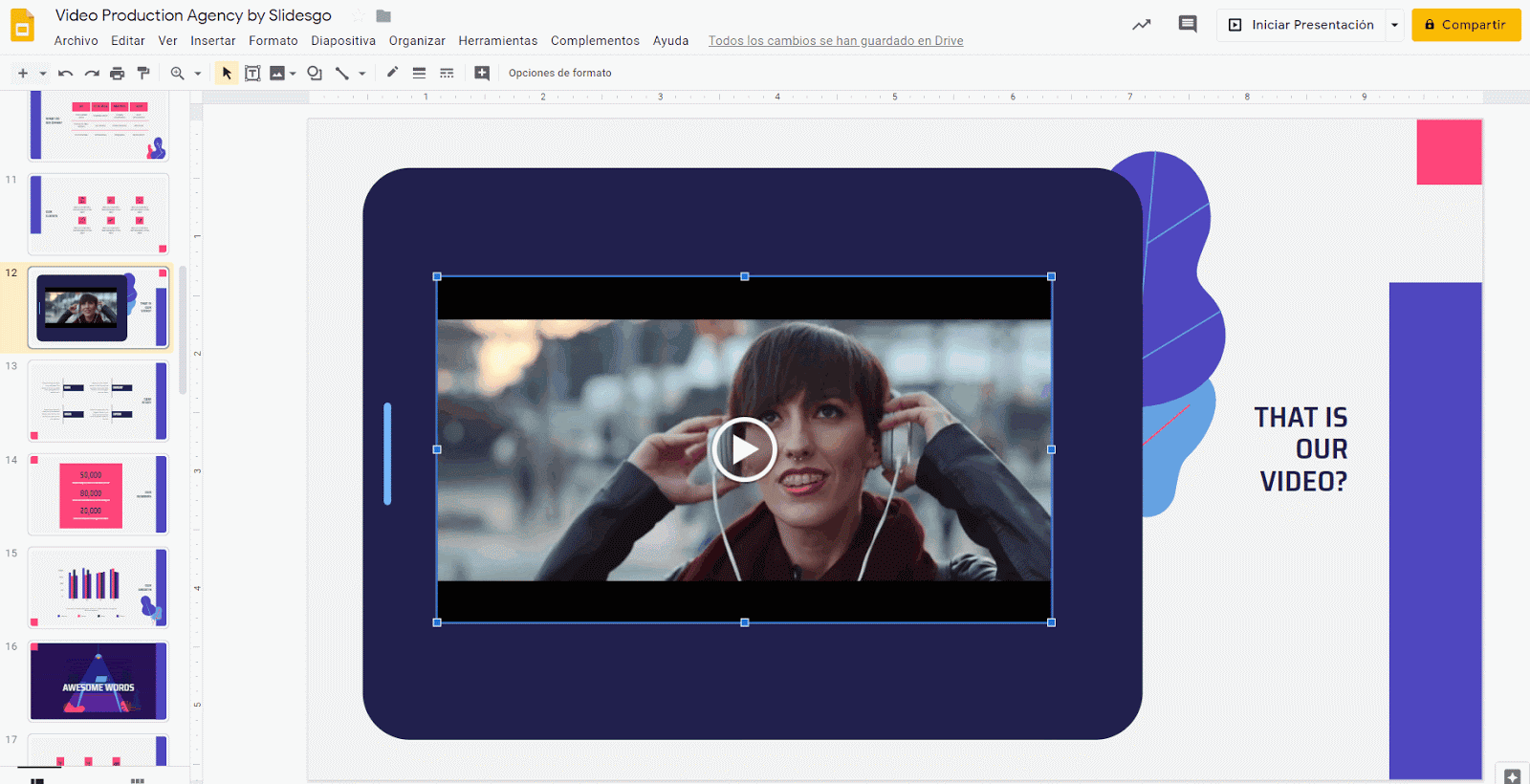
Task: Open the Formato menu
Action: click(273, 41)
